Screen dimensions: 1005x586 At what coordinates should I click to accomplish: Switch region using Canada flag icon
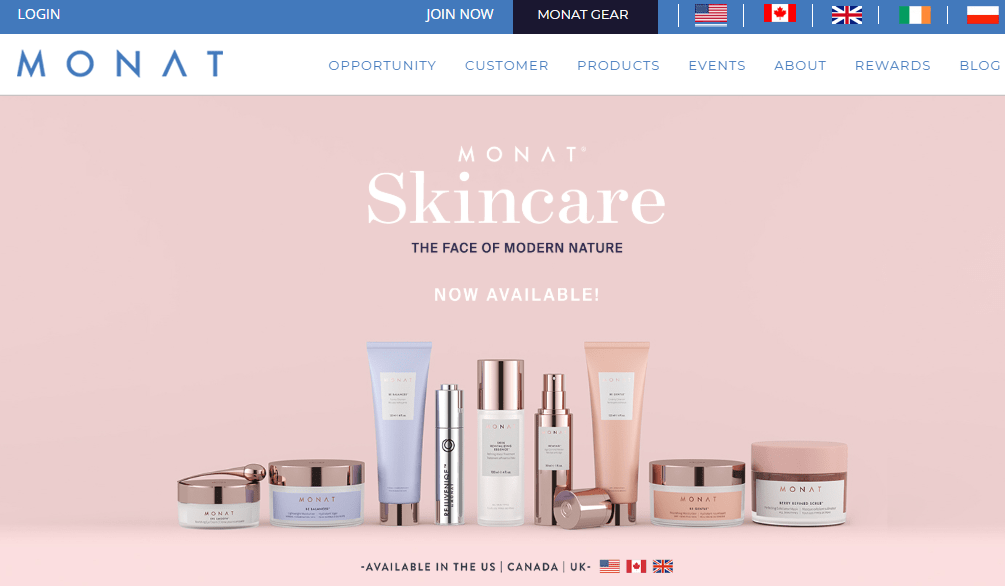[779, 13]
